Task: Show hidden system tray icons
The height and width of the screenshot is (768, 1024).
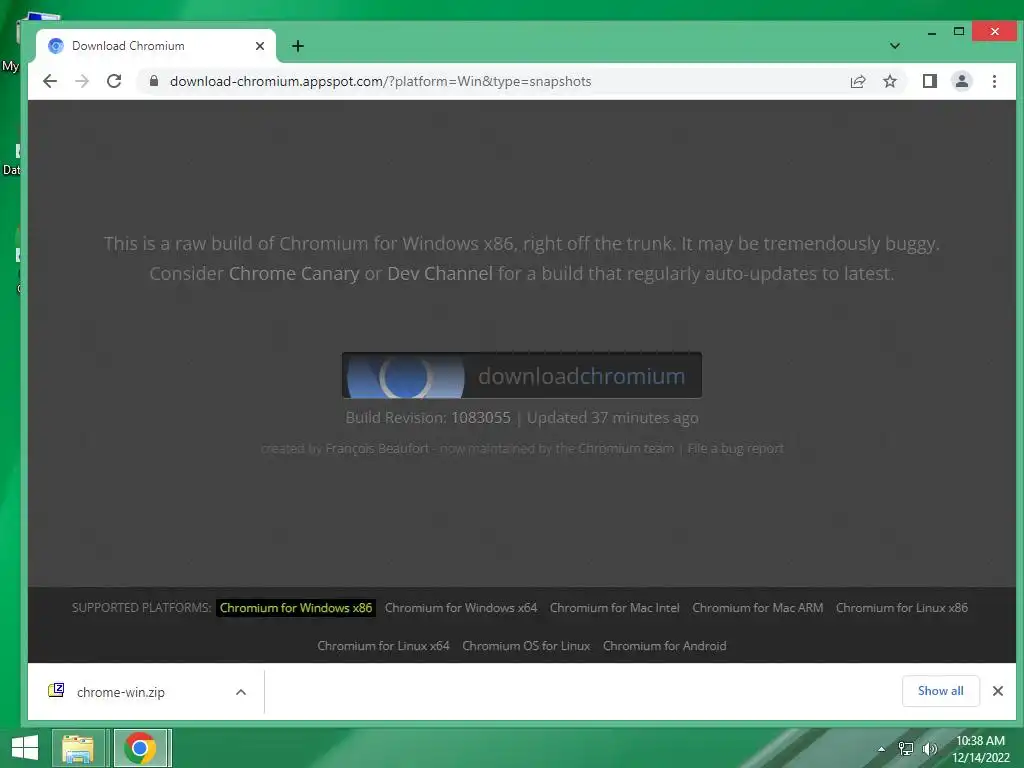Action: [x=882, y=749]
